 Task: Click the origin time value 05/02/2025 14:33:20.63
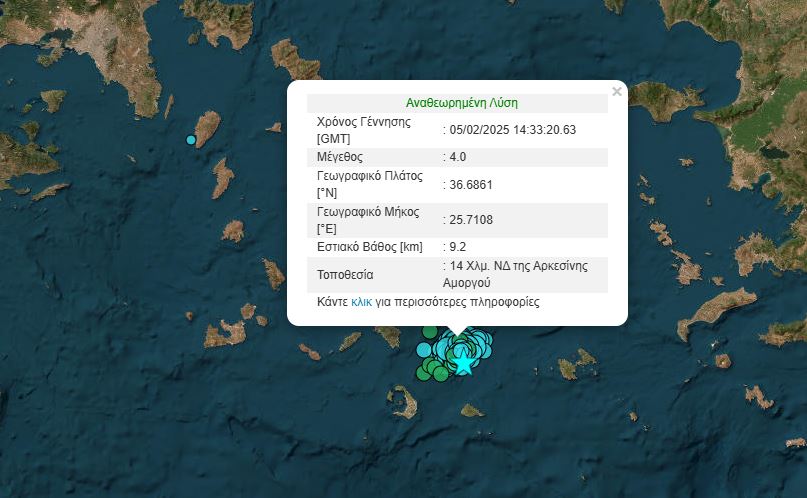click(x=513, y=129)
